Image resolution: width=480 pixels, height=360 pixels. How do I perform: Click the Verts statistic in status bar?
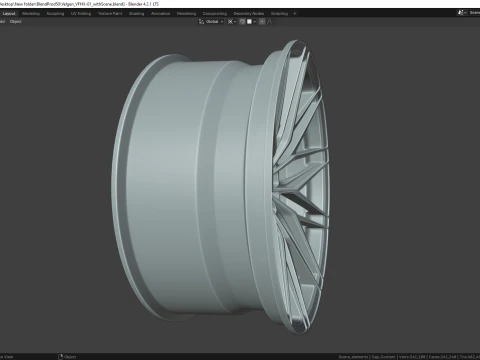[x=412, y=357]
